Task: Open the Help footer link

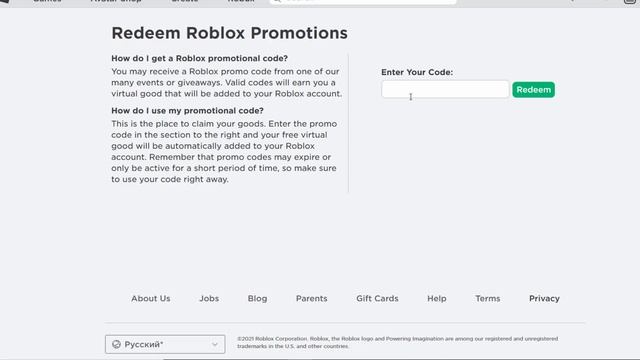Action: click(x=437, y=298)
